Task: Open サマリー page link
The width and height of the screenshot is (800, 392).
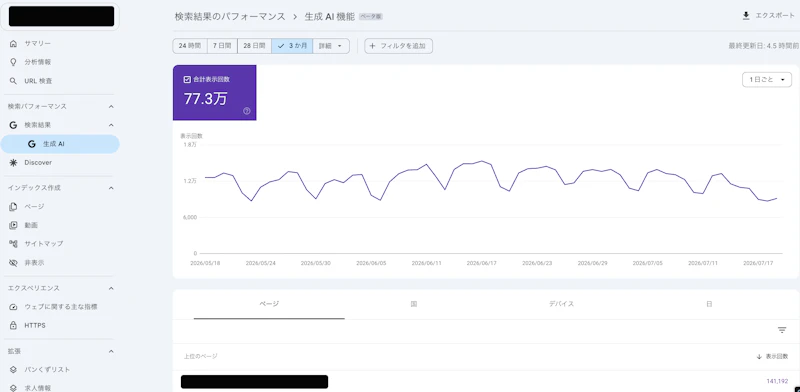Action: pos(38,43)
